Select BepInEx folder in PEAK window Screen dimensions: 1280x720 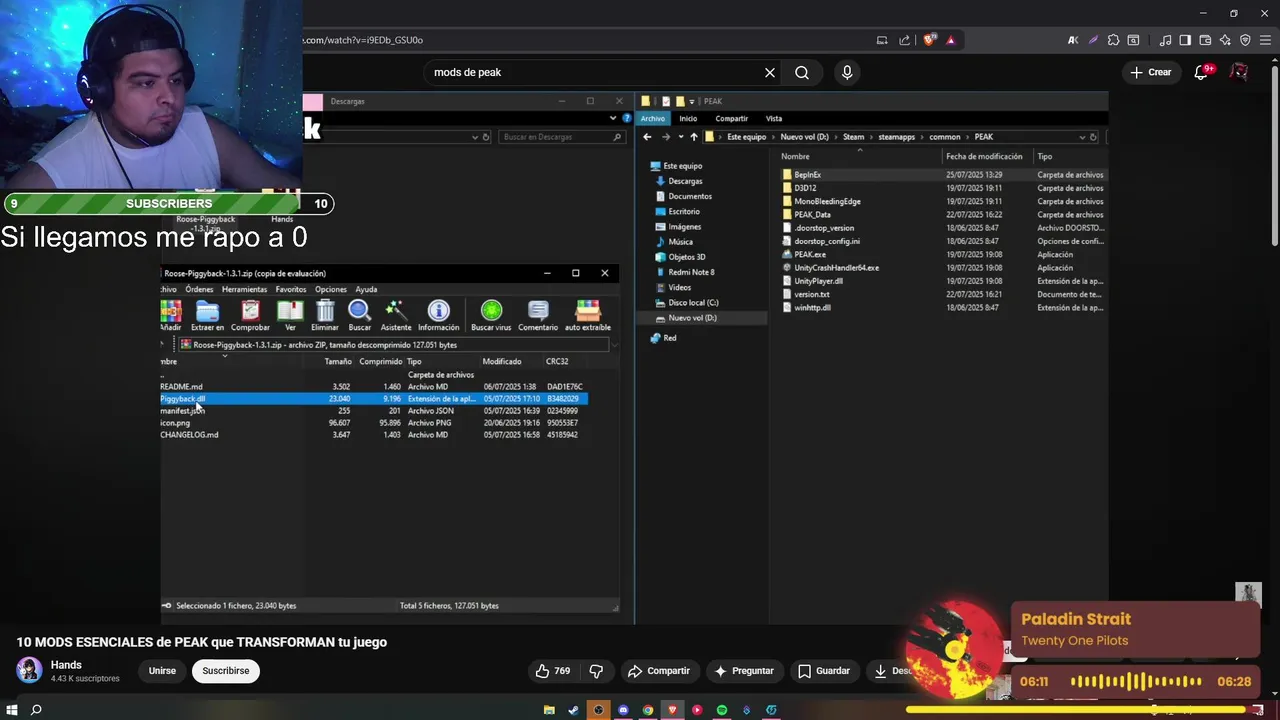807,175
